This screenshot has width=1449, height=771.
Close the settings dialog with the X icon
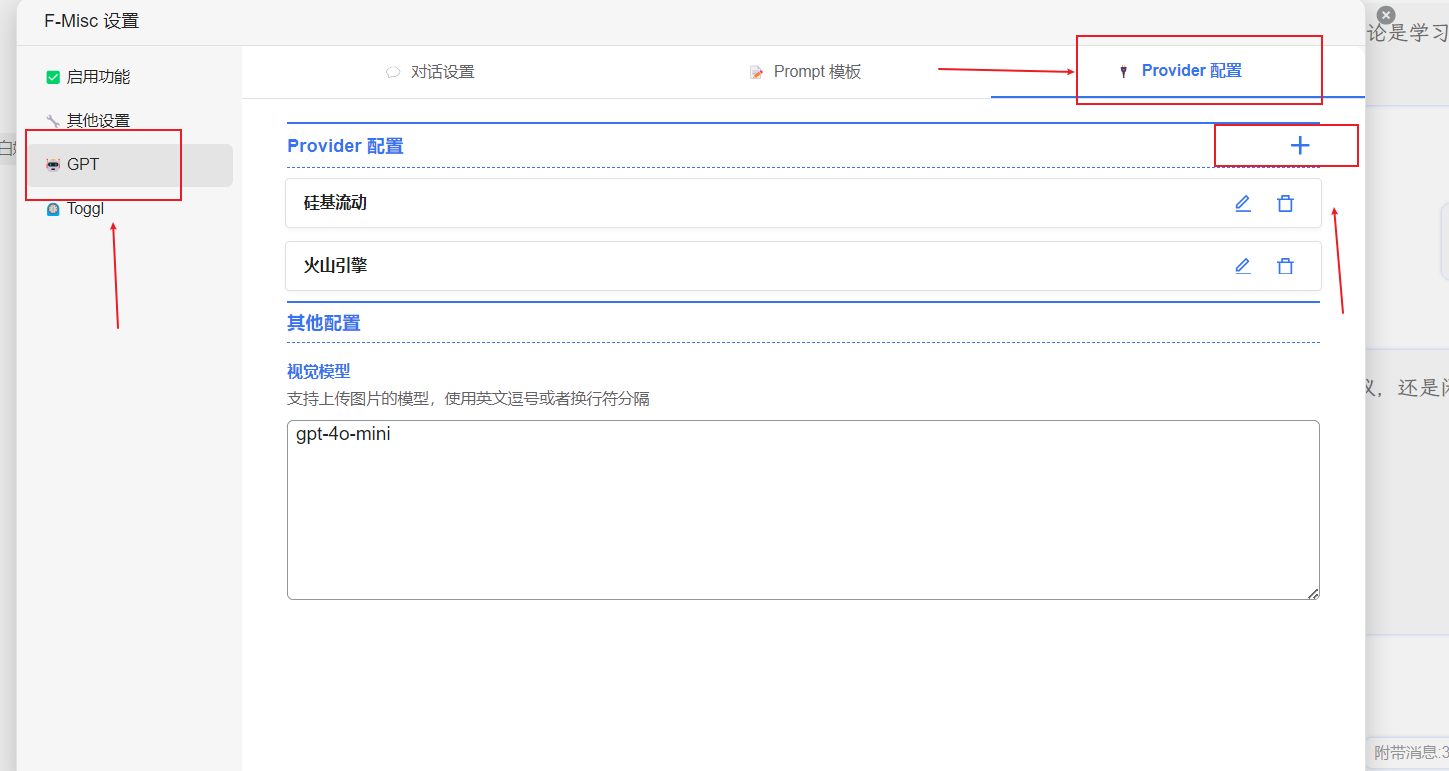[x=1386, y=15]
